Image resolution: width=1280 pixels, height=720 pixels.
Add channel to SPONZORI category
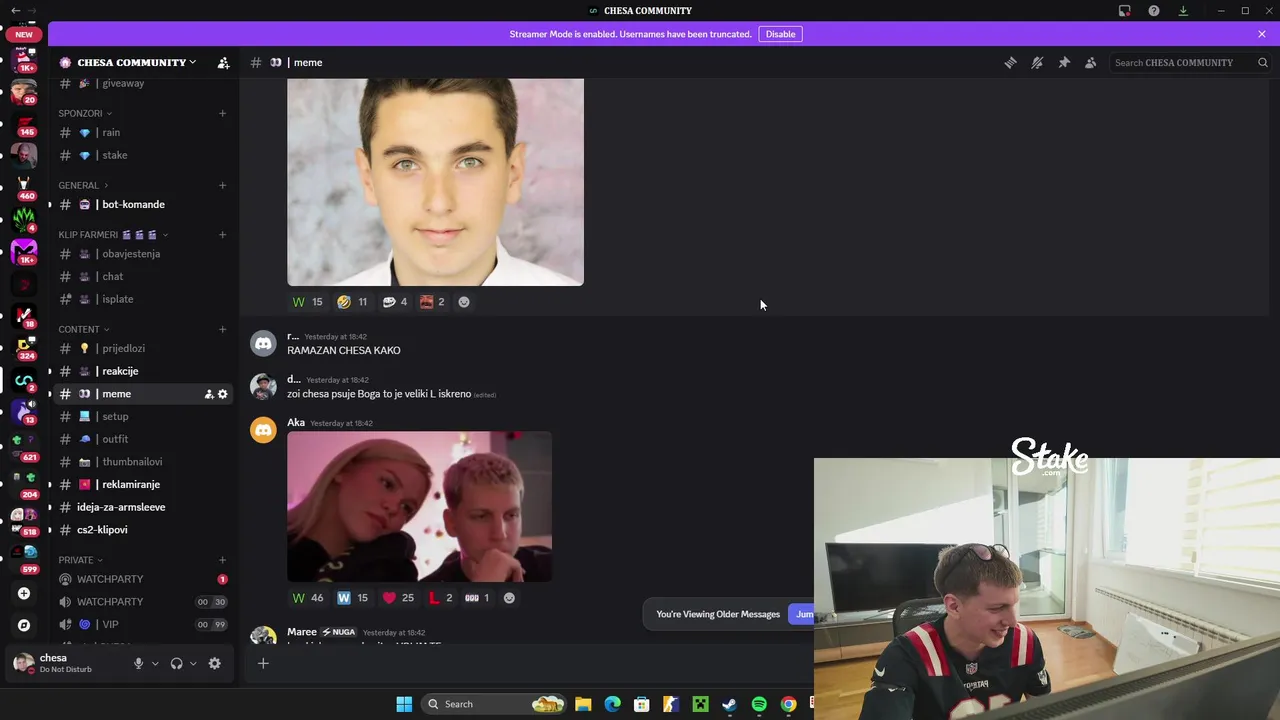tap(222, 113)
